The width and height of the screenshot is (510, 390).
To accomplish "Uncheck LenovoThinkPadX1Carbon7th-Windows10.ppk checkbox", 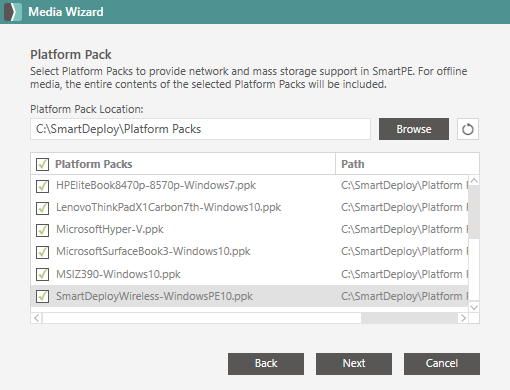I will tap(42, 208).
